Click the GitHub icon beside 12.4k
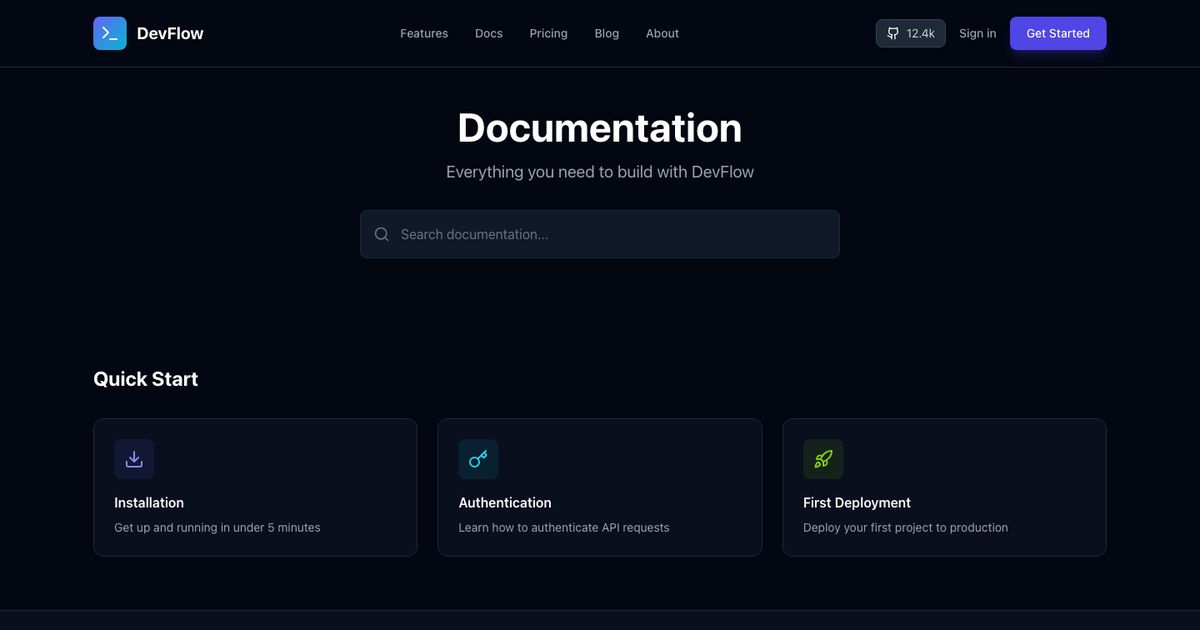Image resolution: width=1200 pixels, height=630 pixels. (x=893, y=33)
